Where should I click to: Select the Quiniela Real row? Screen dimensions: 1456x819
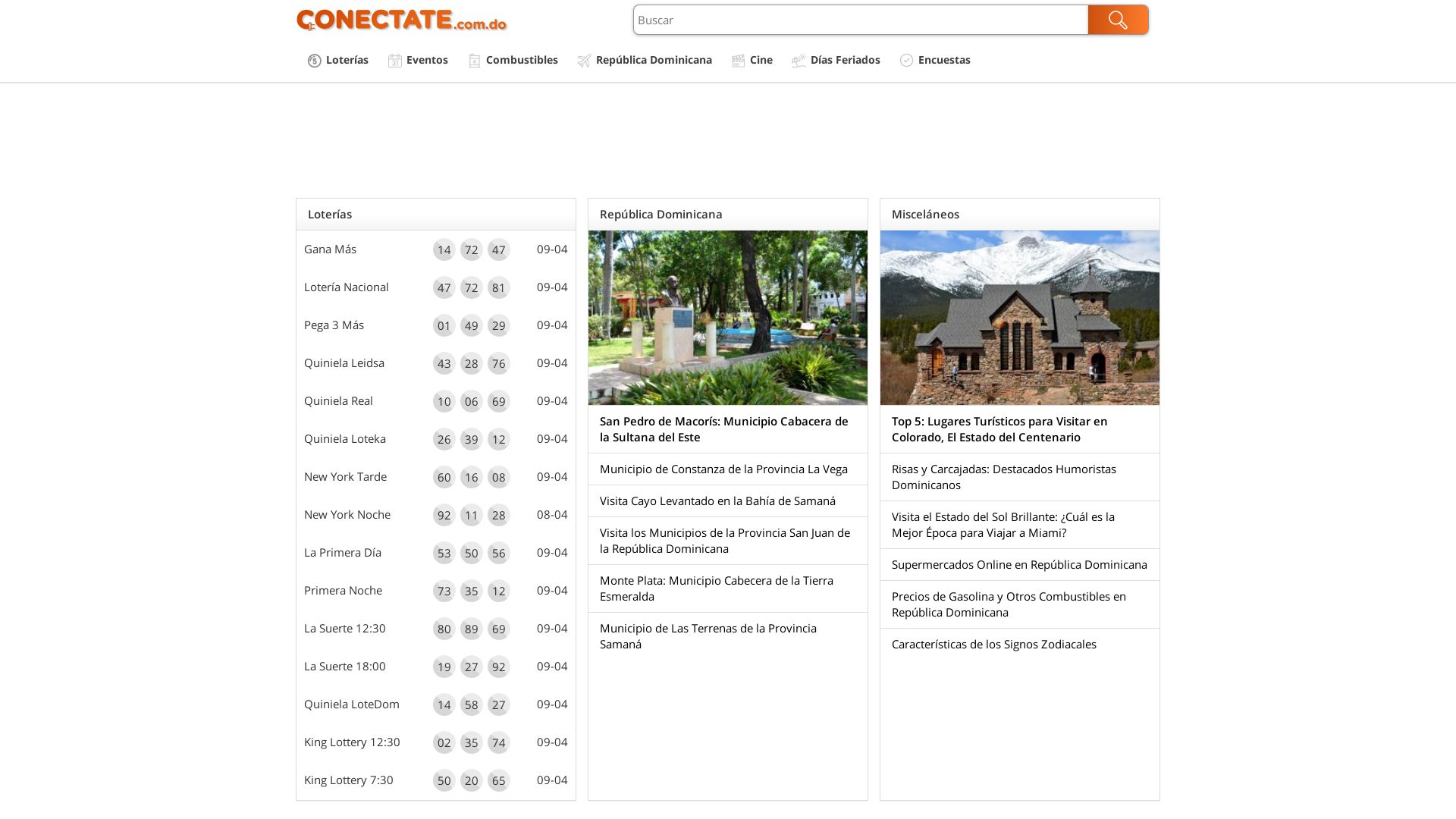tap(436, 401)
